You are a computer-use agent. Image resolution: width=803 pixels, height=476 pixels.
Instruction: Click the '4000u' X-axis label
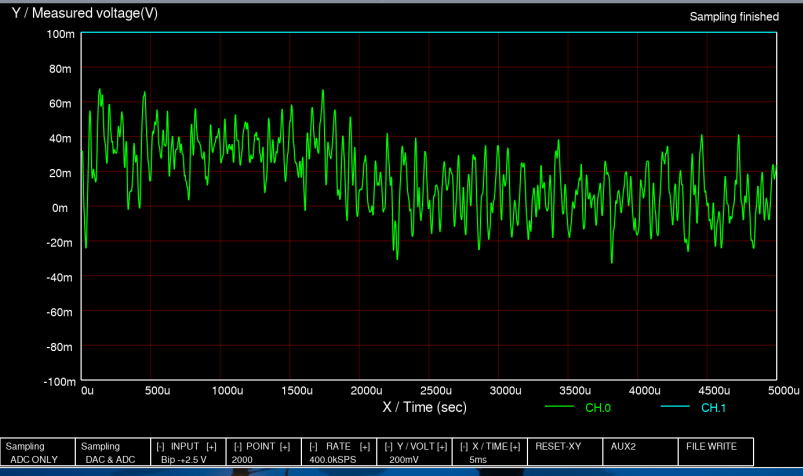(x=644, y=391)
